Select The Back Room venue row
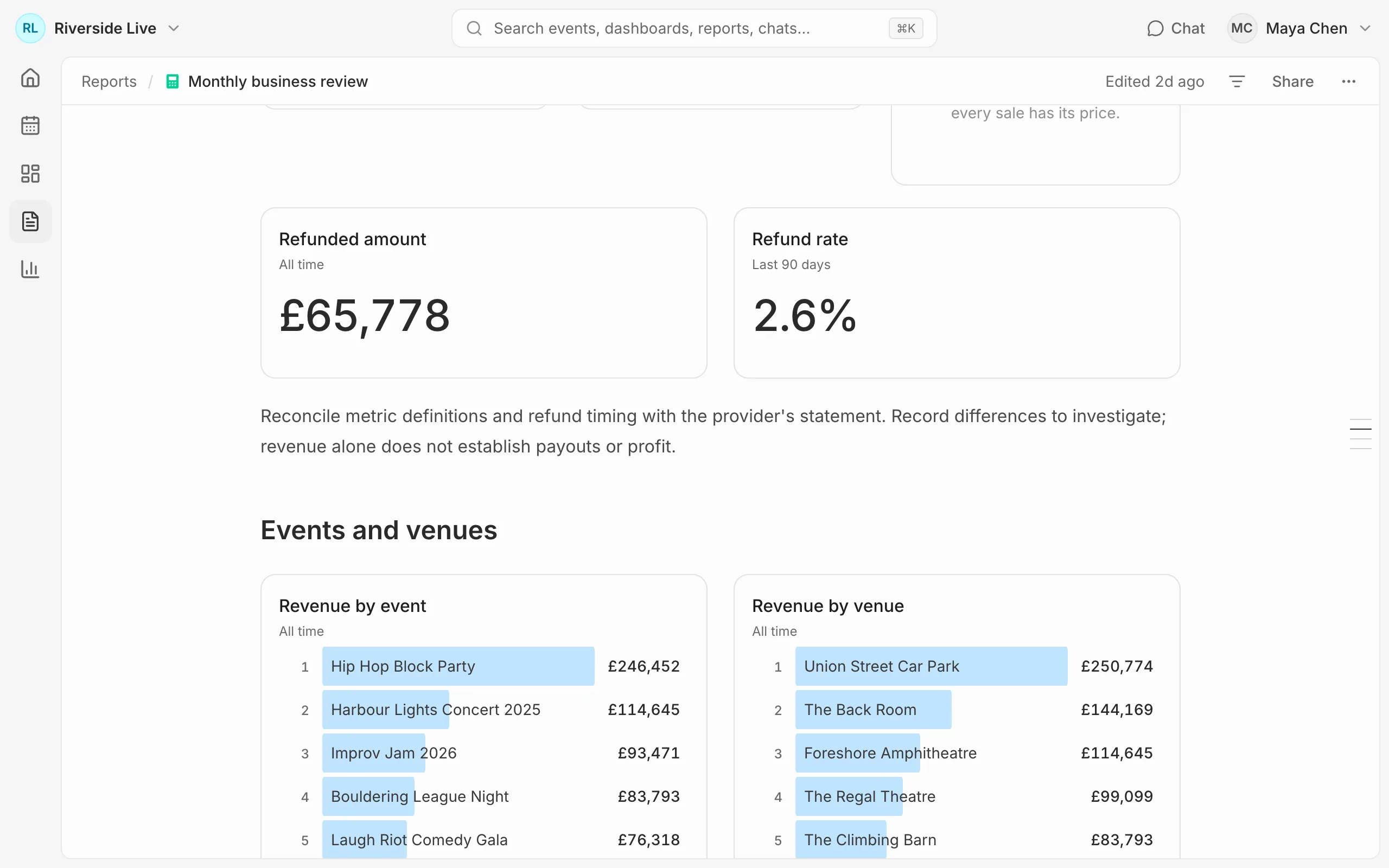Viewport: 1389px width, 868px height. (957, 710)
